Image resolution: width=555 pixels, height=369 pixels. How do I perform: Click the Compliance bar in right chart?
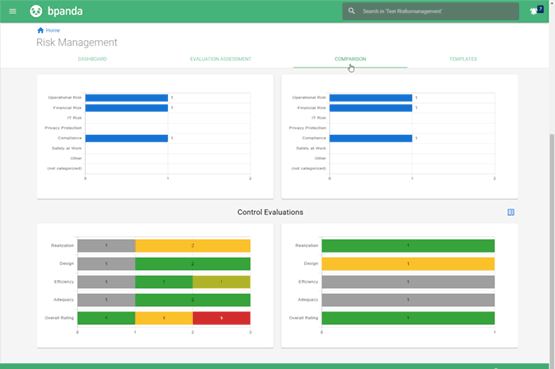click(371, 138)
